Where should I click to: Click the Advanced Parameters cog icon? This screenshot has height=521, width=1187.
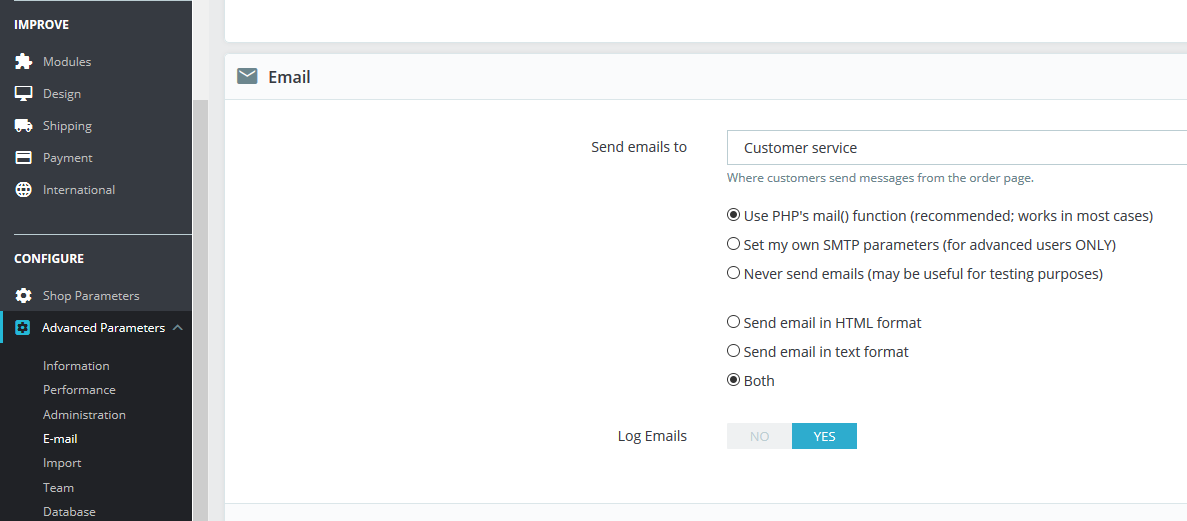pos(23,328)
